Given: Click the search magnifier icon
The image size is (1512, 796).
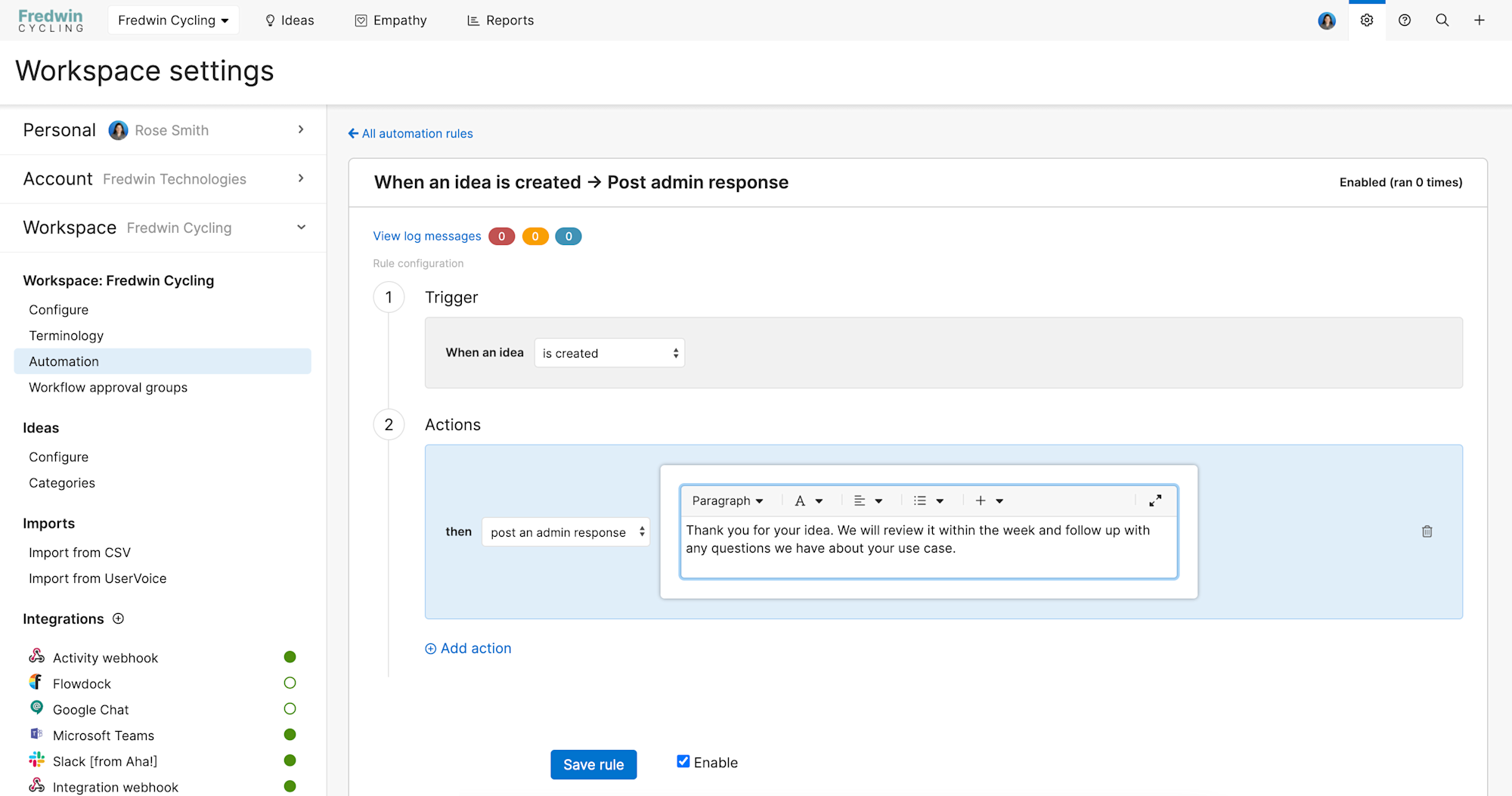Looking at the screenshot, I should pyautogui.click(x=1442, y=20).
